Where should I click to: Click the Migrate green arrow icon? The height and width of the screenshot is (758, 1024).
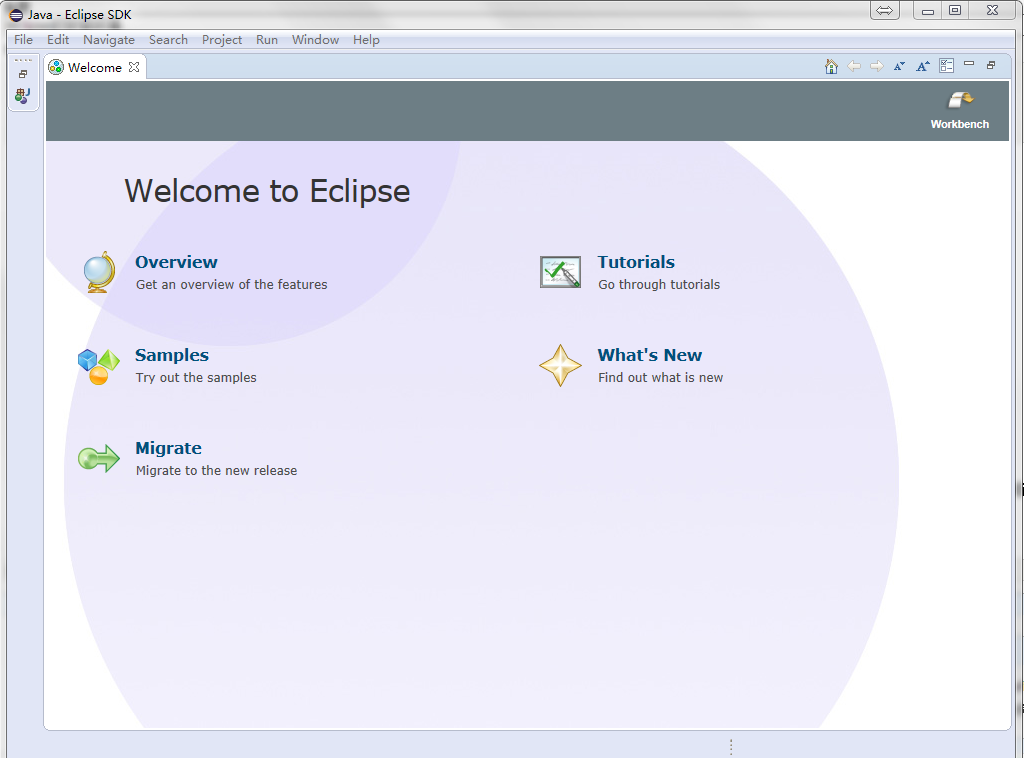99,458
